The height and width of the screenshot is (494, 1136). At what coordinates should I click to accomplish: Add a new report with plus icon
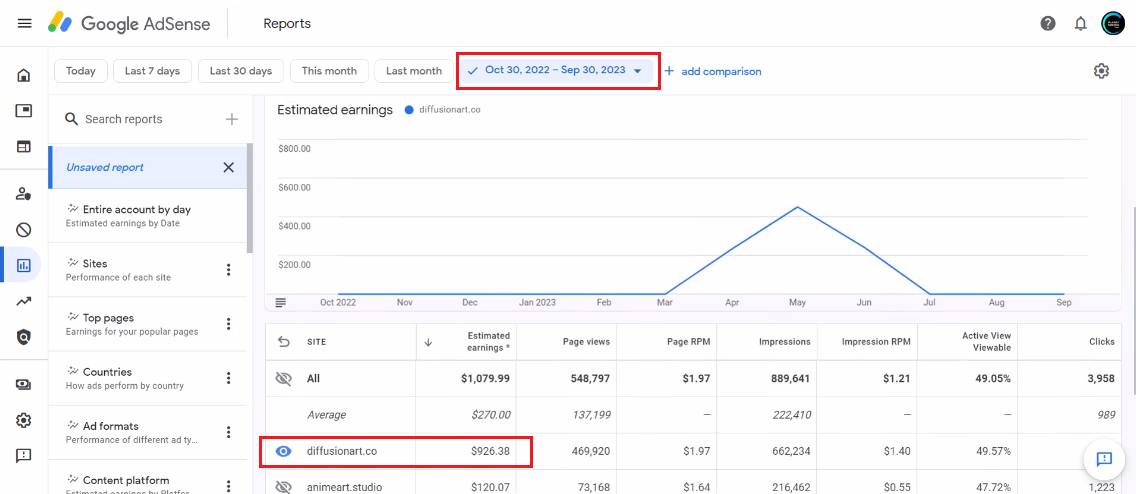click(x=232, y=119)
